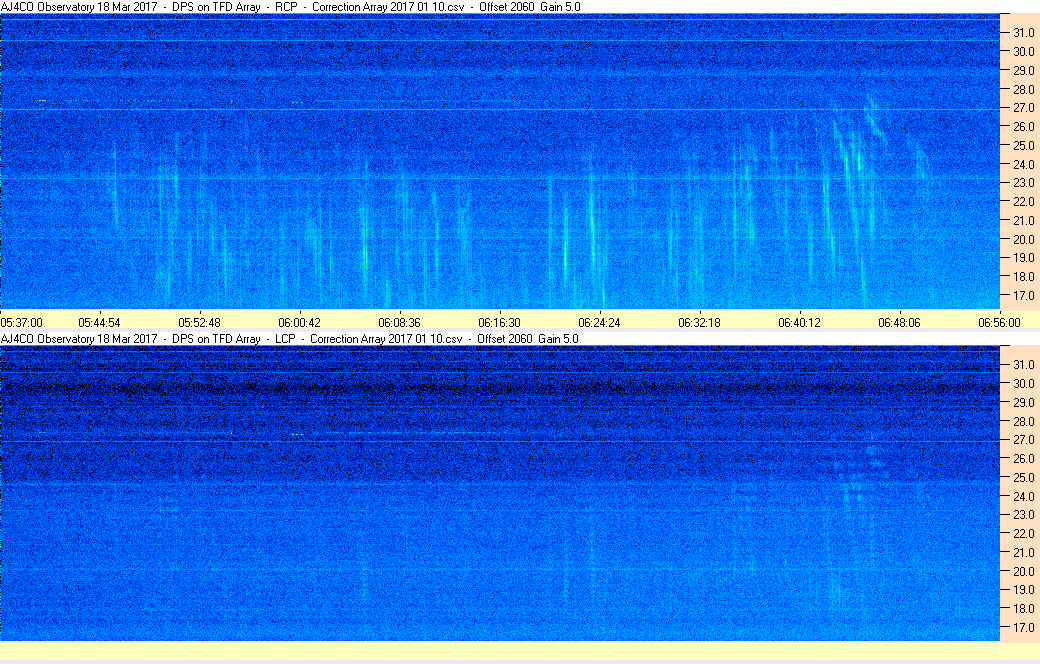The width and height of the screenshot is (1040, 664).
Task: Select the 05:44:54 time label
Action: click(x=99, y=323)
